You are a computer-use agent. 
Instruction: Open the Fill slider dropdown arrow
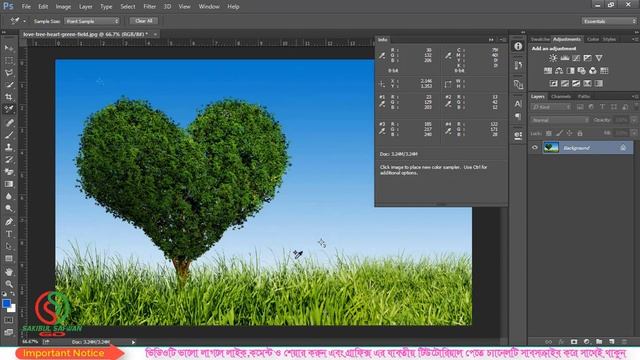click(633, 133)
